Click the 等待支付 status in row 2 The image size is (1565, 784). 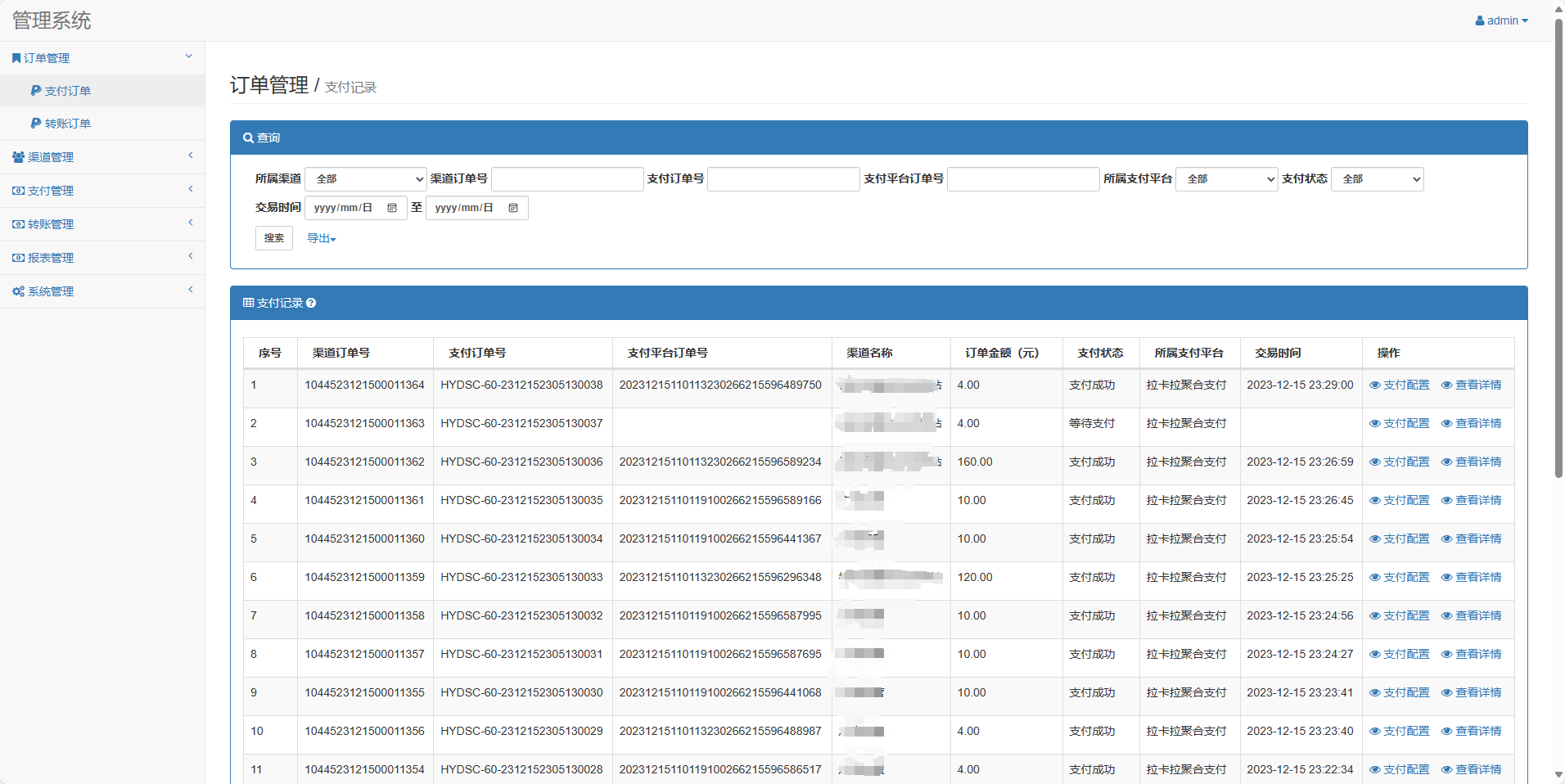pyautogui.click(x=1092, y=423)
